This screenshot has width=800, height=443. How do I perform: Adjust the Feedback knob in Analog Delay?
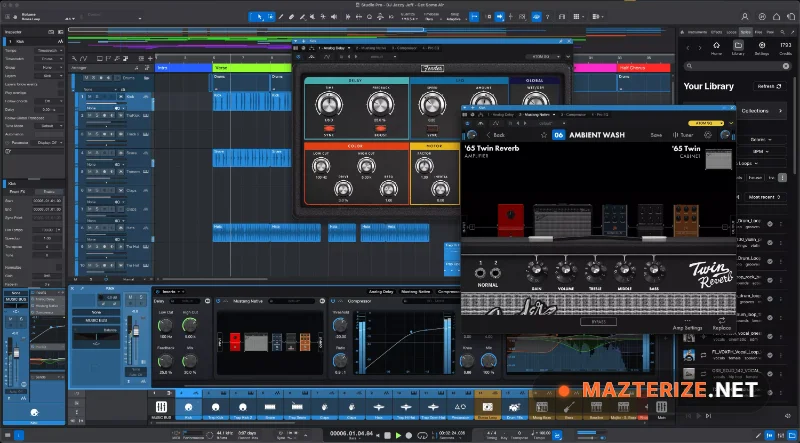381,104
